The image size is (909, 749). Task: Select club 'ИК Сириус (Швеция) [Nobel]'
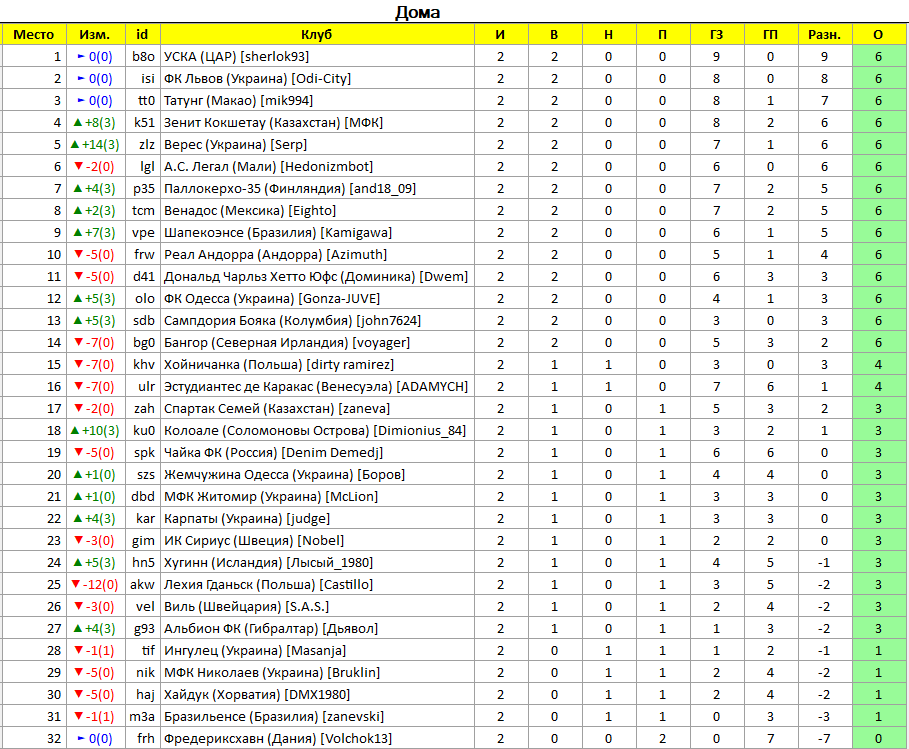254,541
